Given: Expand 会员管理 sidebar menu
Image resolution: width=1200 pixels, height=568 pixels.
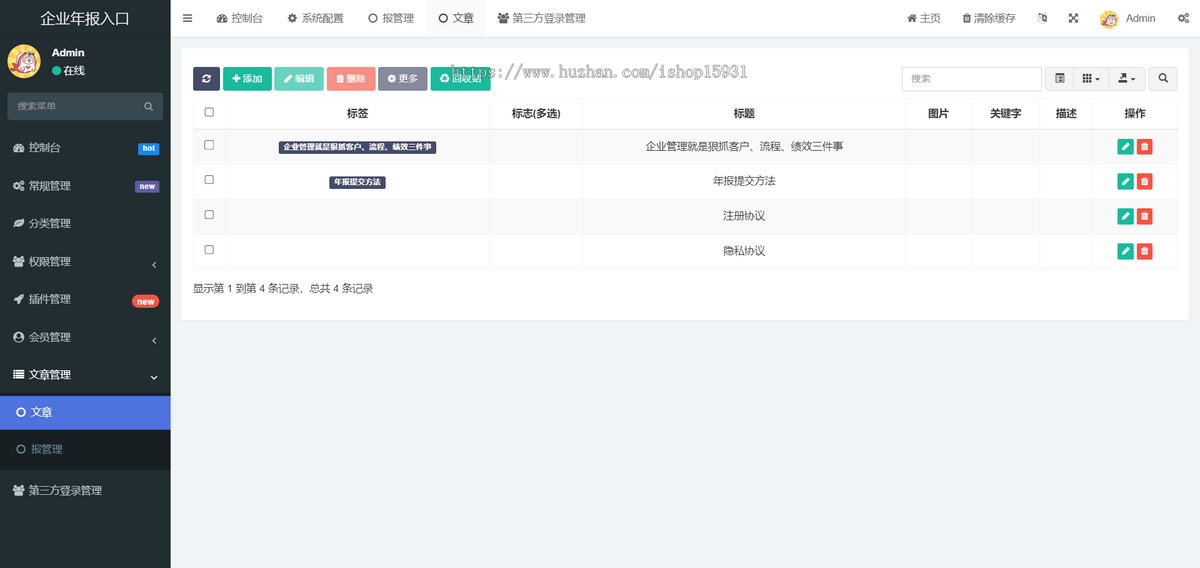Looking at the screenshot, I should [85, 338].
